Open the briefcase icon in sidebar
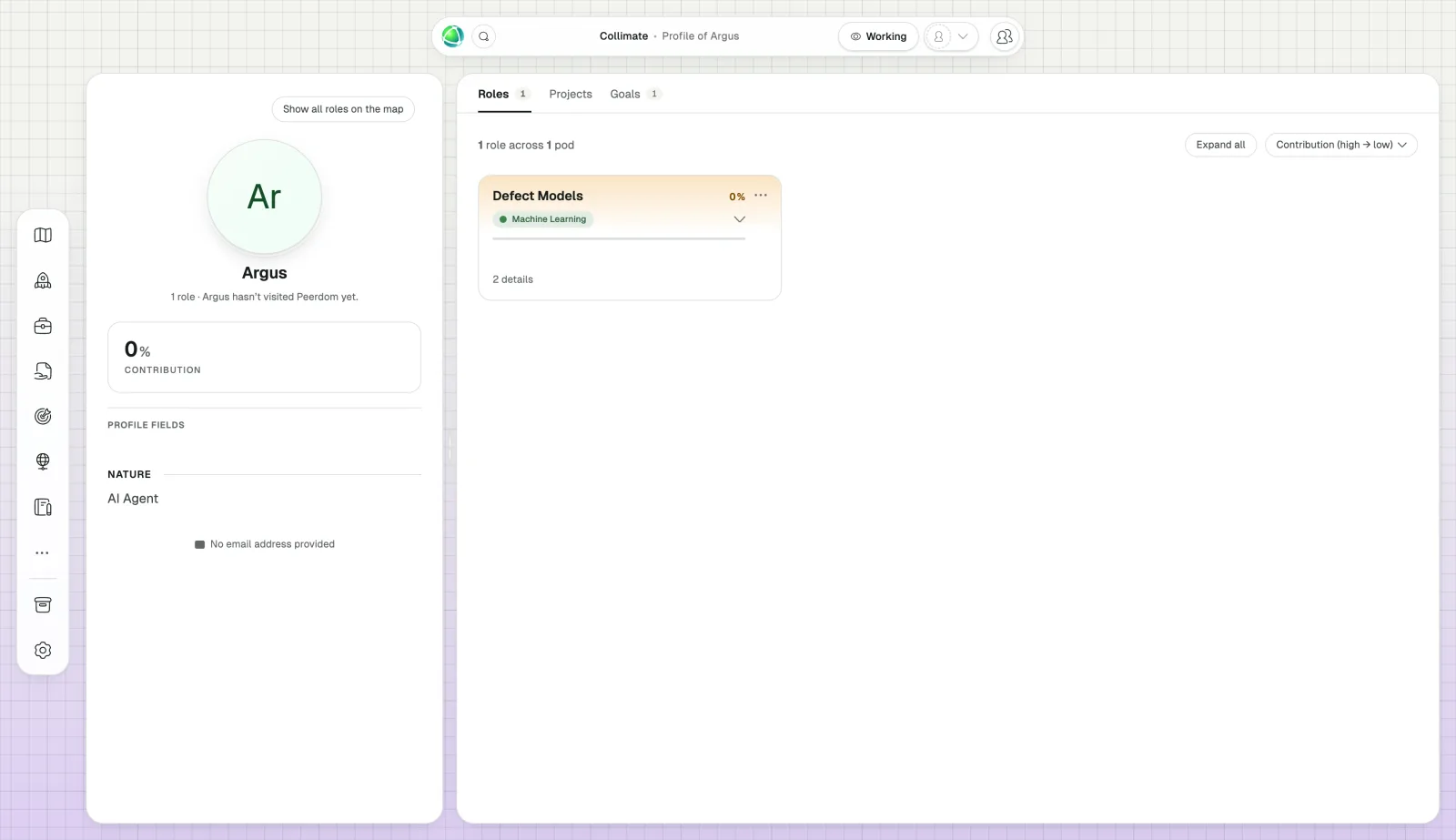Screen dimensions: 1456x840 pyautogui.click(x=43, y=326)
